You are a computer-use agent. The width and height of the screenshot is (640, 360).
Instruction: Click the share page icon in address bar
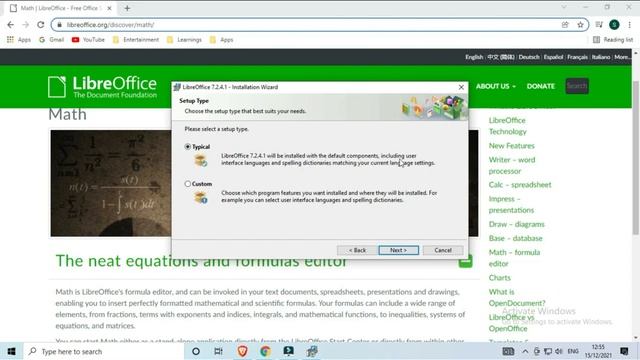coord(565,24)
